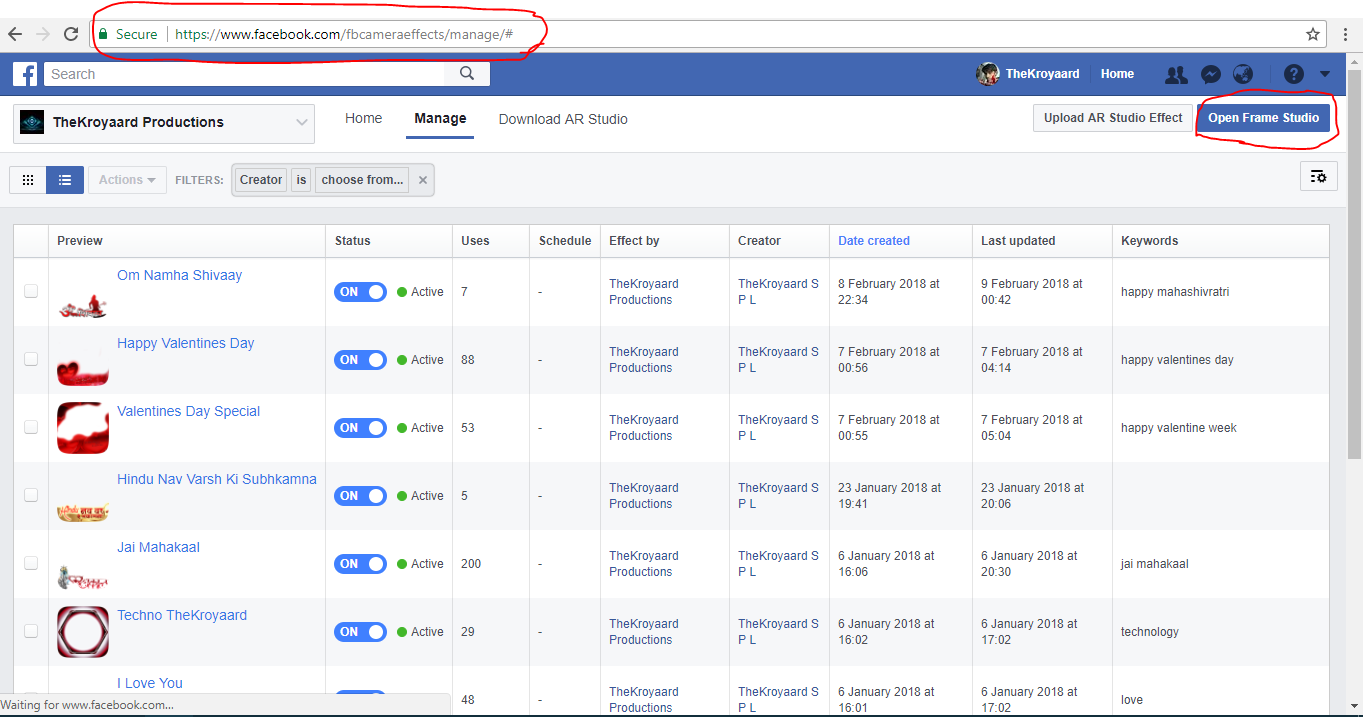
Task: Click in the Facebook search field
Action: [244, 74]
